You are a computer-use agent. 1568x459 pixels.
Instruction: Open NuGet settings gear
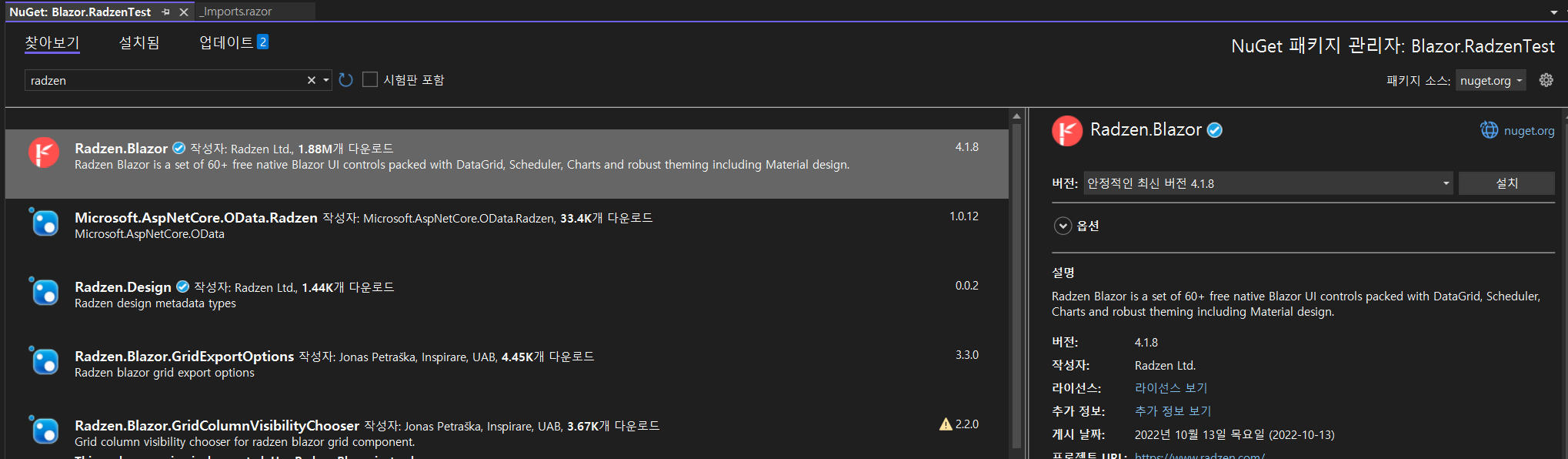pos(1546,80)
